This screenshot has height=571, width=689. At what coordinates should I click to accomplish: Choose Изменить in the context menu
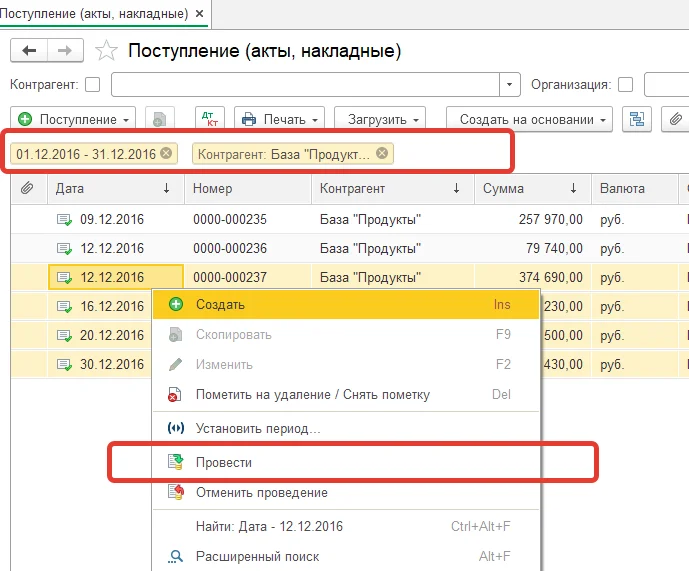[x=346, y=364]
